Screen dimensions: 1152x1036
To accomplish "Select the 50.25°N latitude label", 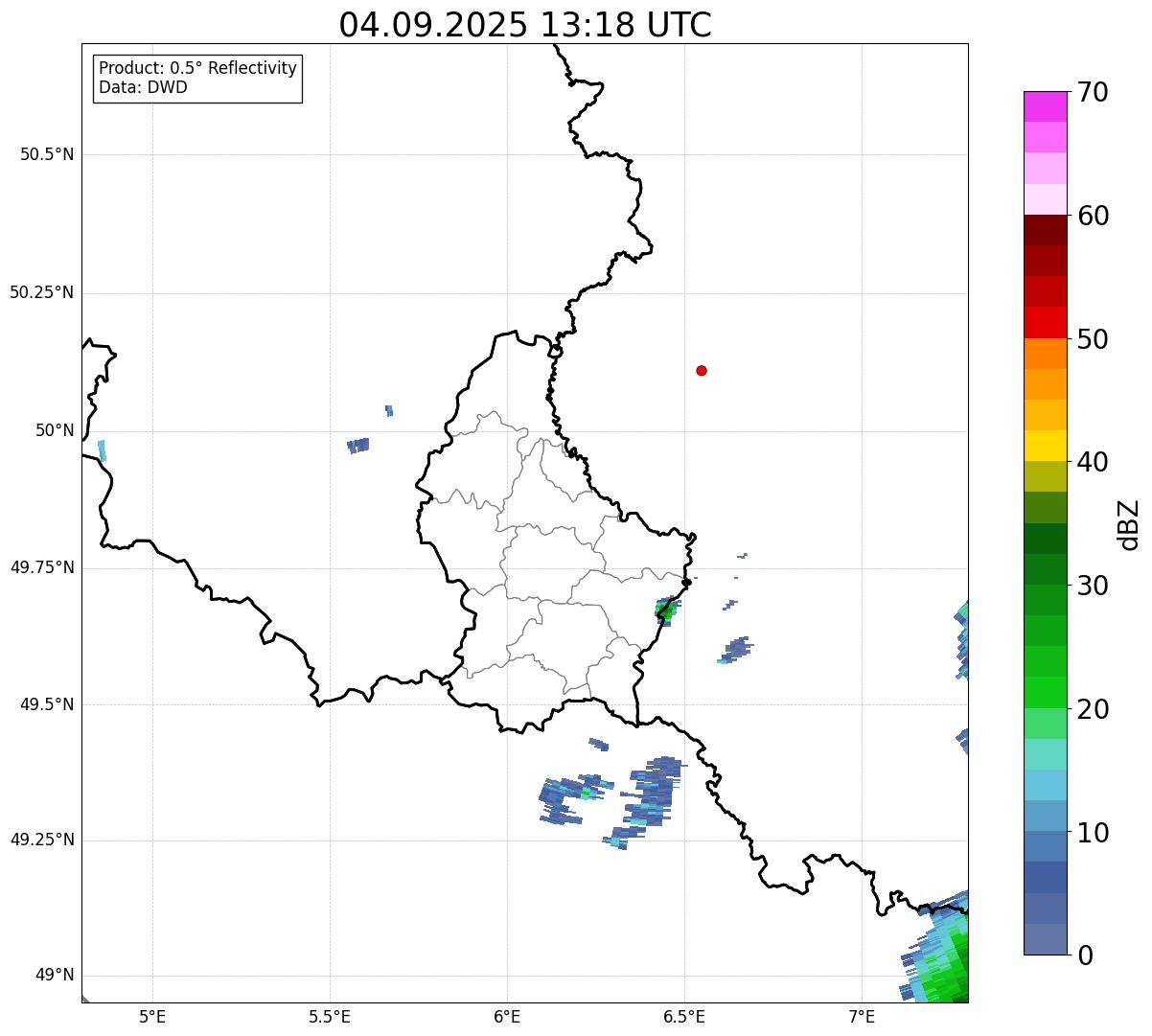I will pyautogui.click(x=41, y=292).
